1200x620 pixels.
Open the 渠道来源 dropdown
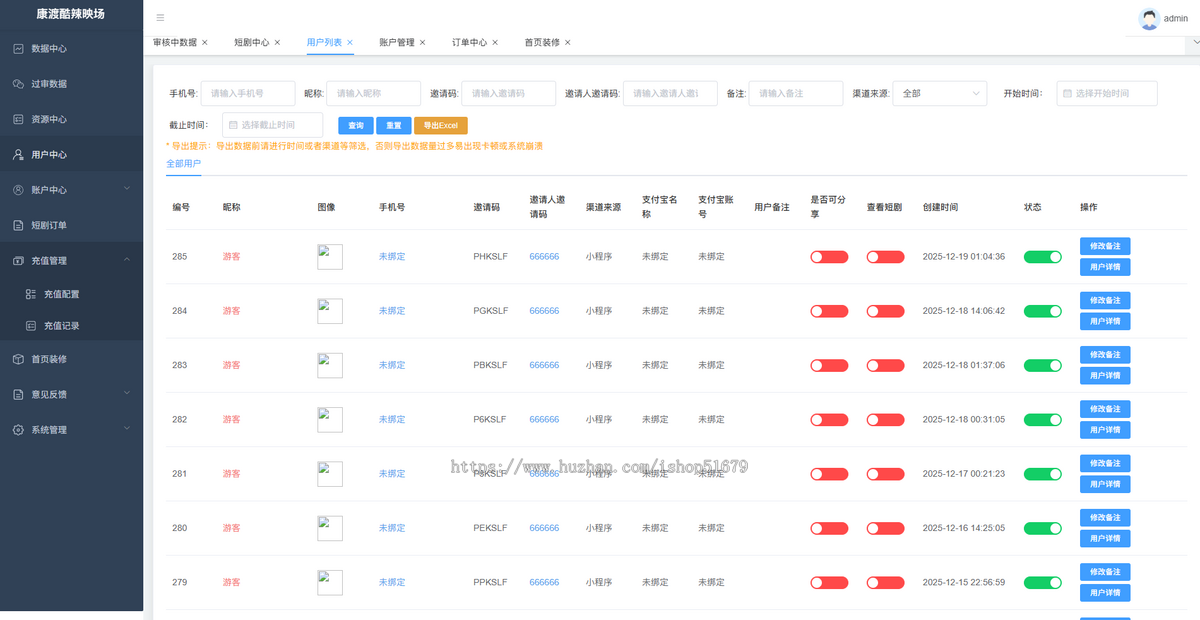pyautogui.click(x=940, y=92)
